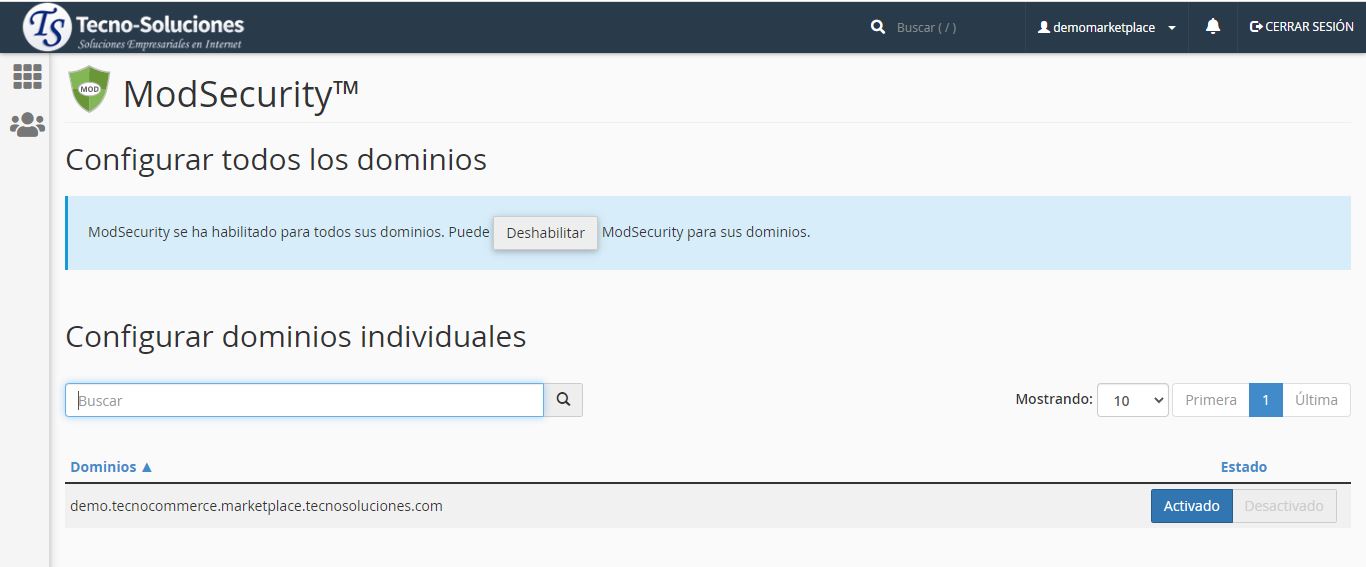Screen dimensions: 1366x567
Task: Expand the Mostrando page size dropdown
Action: click(1132, 400)
